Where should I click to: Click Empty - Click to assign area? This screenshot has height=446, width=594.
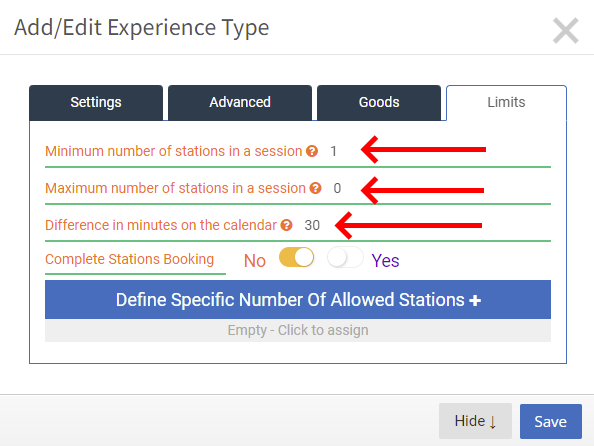(298, 330)
